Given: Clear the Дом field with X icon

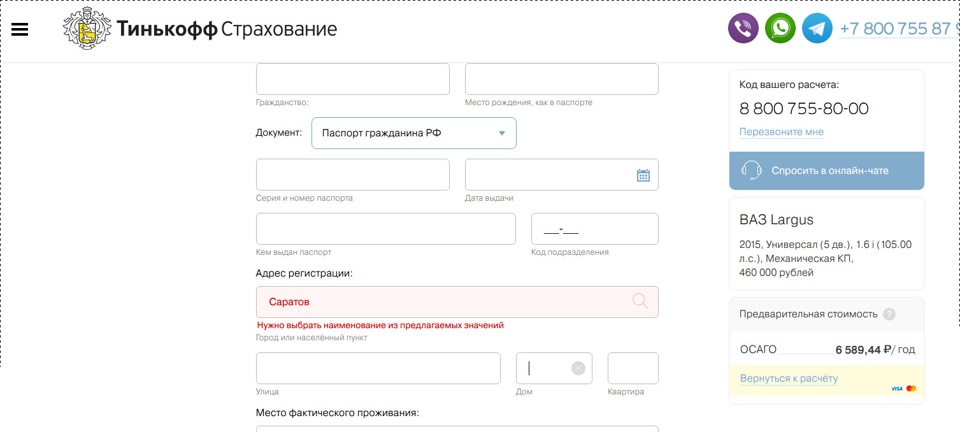Looking at the screenshot, I should pyautogui.click(x=578, y=368).
